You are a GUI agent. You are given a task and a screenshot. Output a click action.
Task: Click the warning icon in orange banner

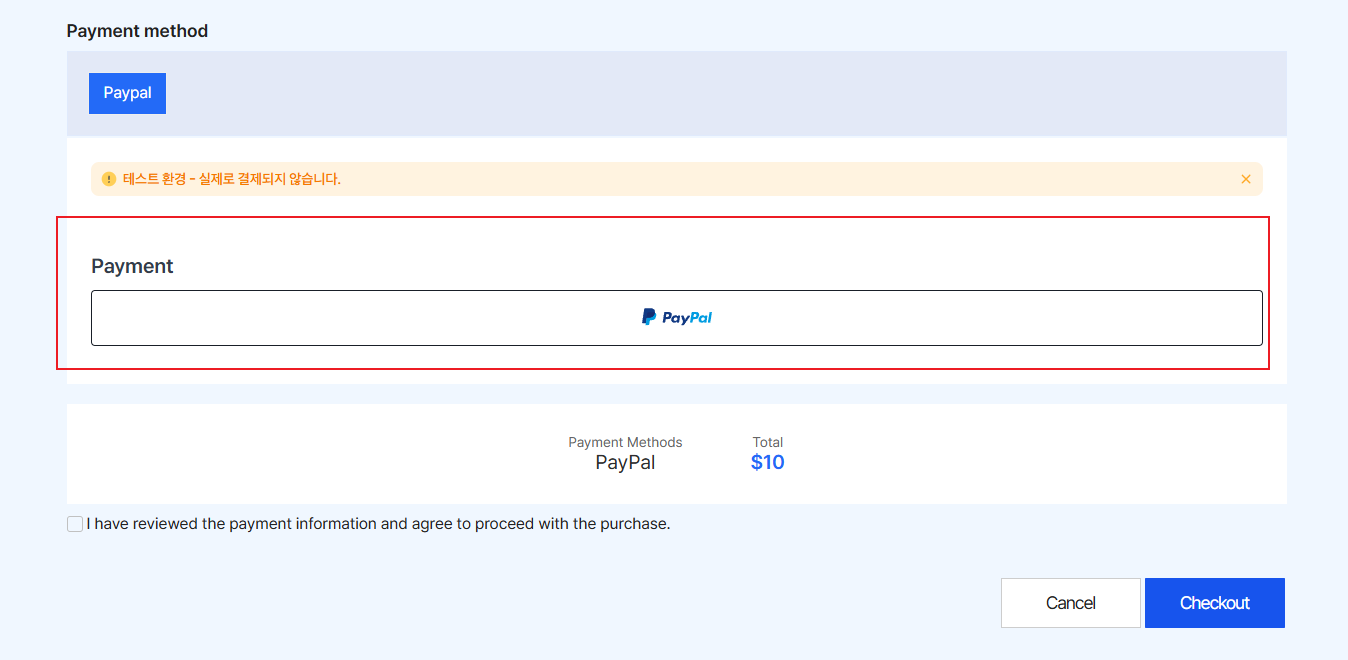tap(109, 179)
